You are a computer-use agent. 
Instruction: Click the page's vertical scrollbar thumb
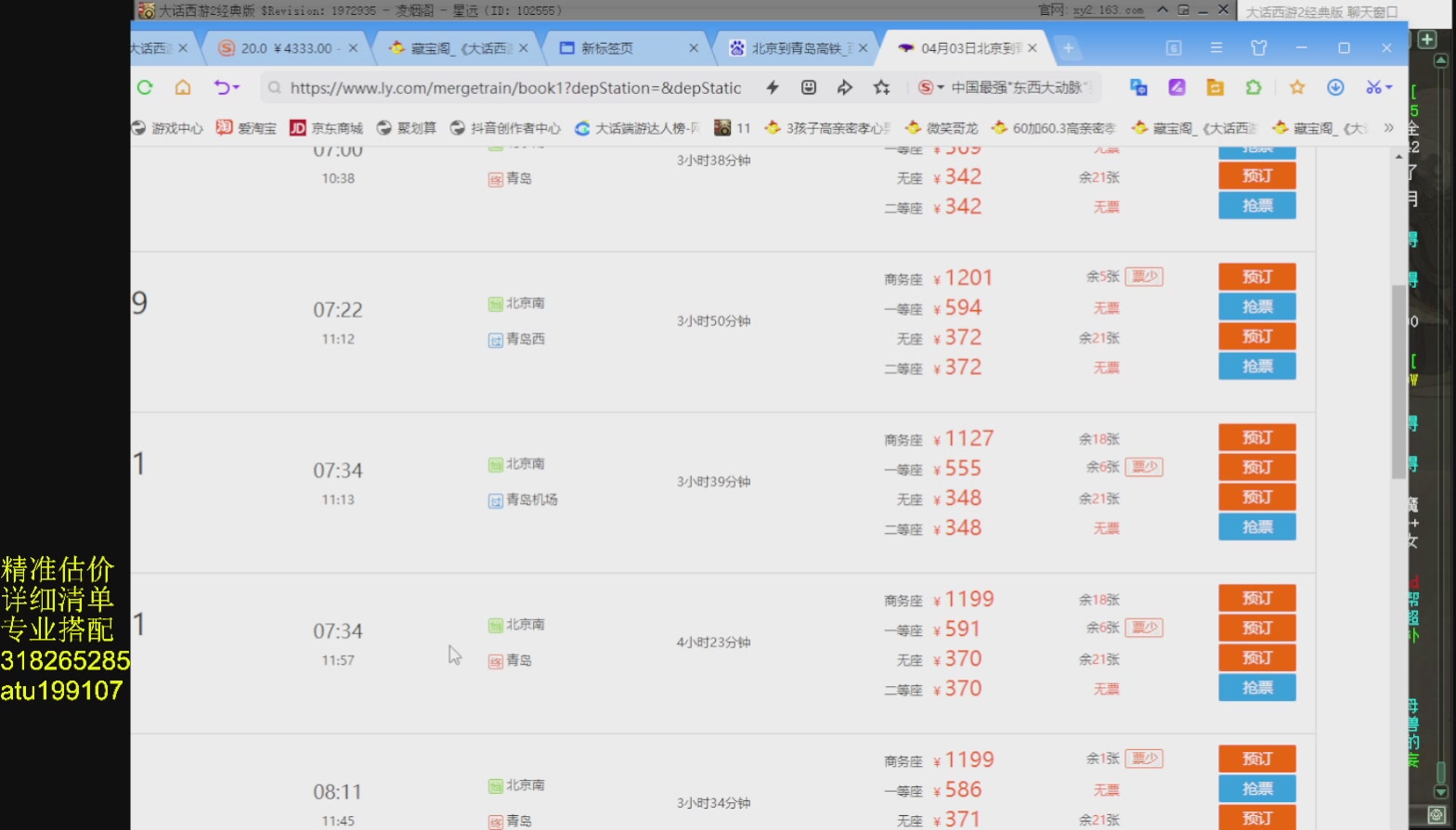point(1398,381)
